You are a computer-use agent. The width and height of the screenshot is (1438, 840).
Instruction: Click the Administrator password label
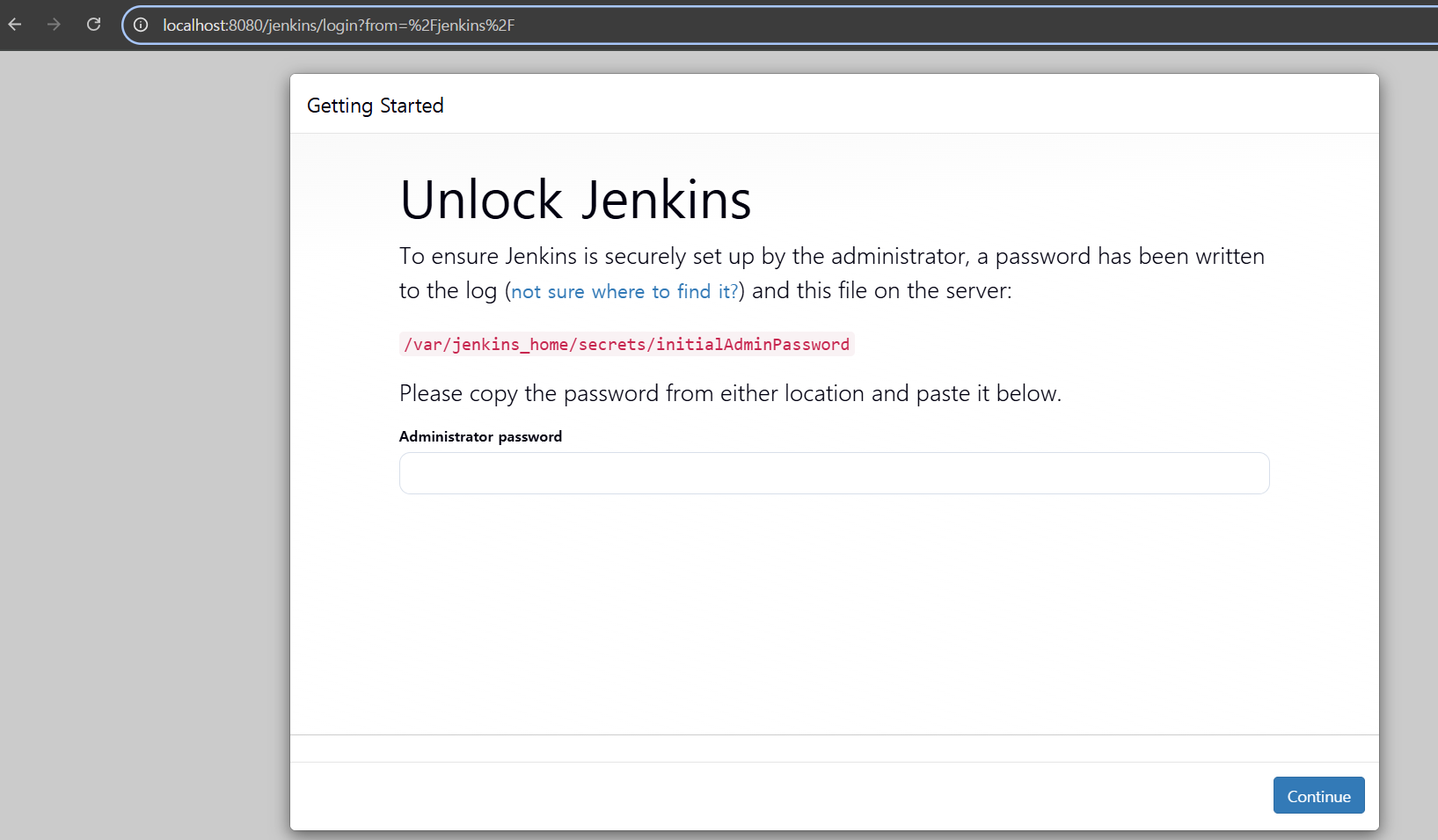[x=480, y=436]
